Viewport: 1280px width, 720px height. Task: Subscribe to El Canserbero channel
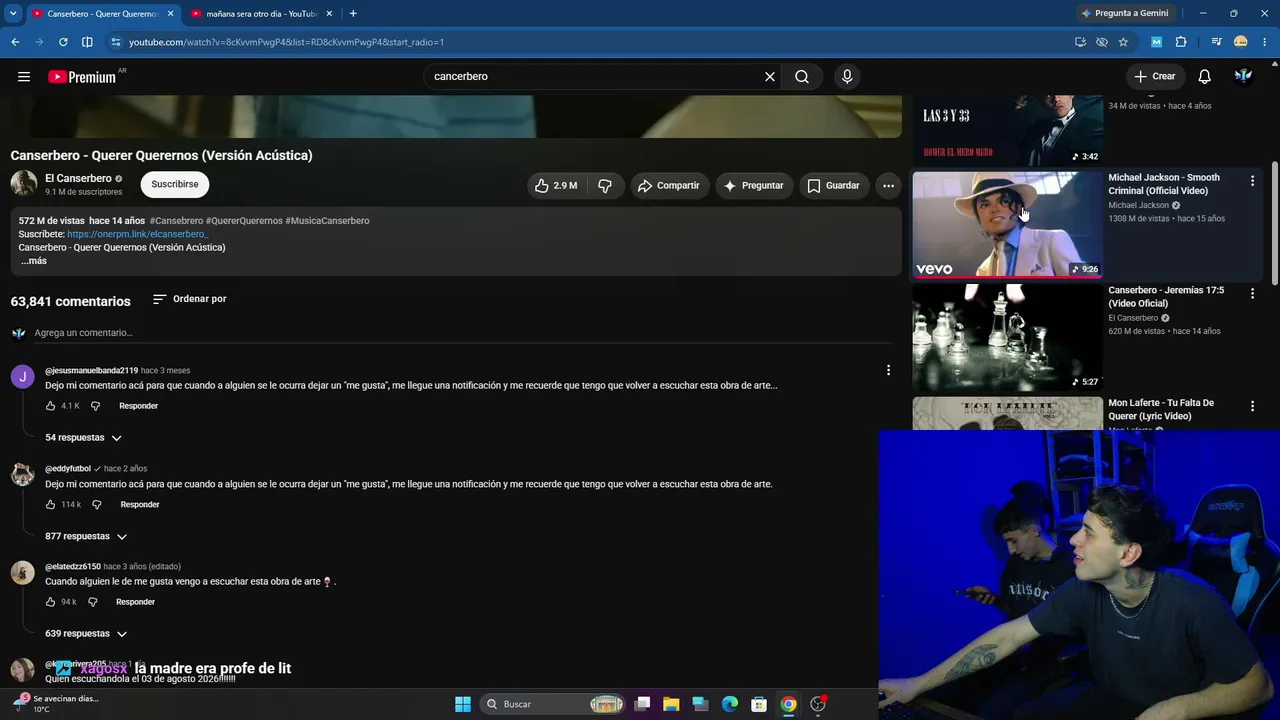[x=175, y=184]
